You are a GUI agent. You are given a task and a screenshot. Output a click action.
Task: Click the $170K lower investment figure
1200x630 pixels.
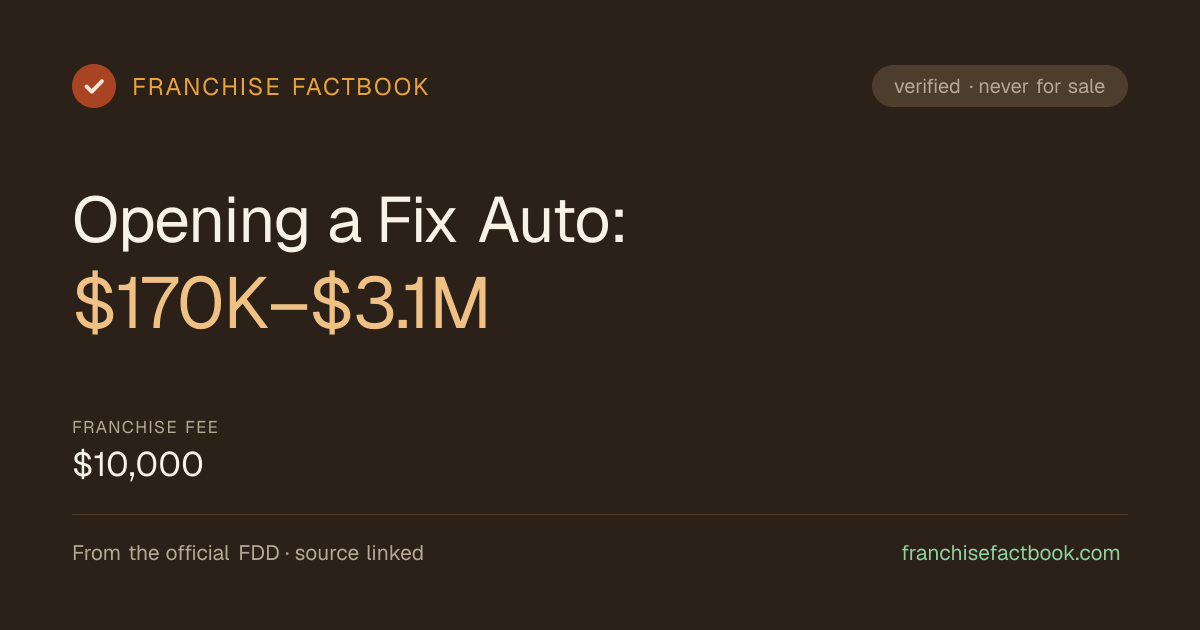(171, 306)
